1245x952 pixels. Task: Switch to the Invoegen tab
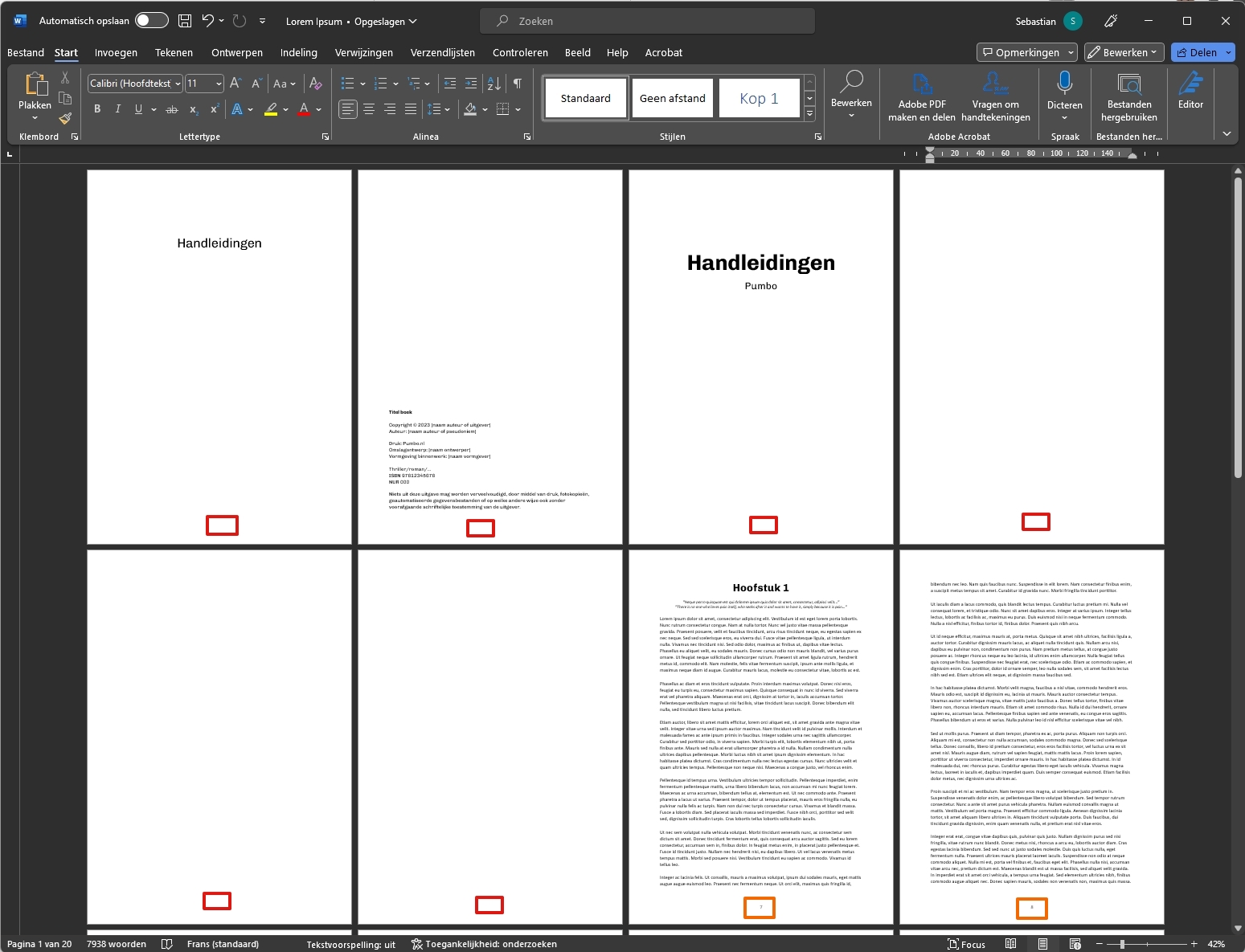tap(116, 52)
